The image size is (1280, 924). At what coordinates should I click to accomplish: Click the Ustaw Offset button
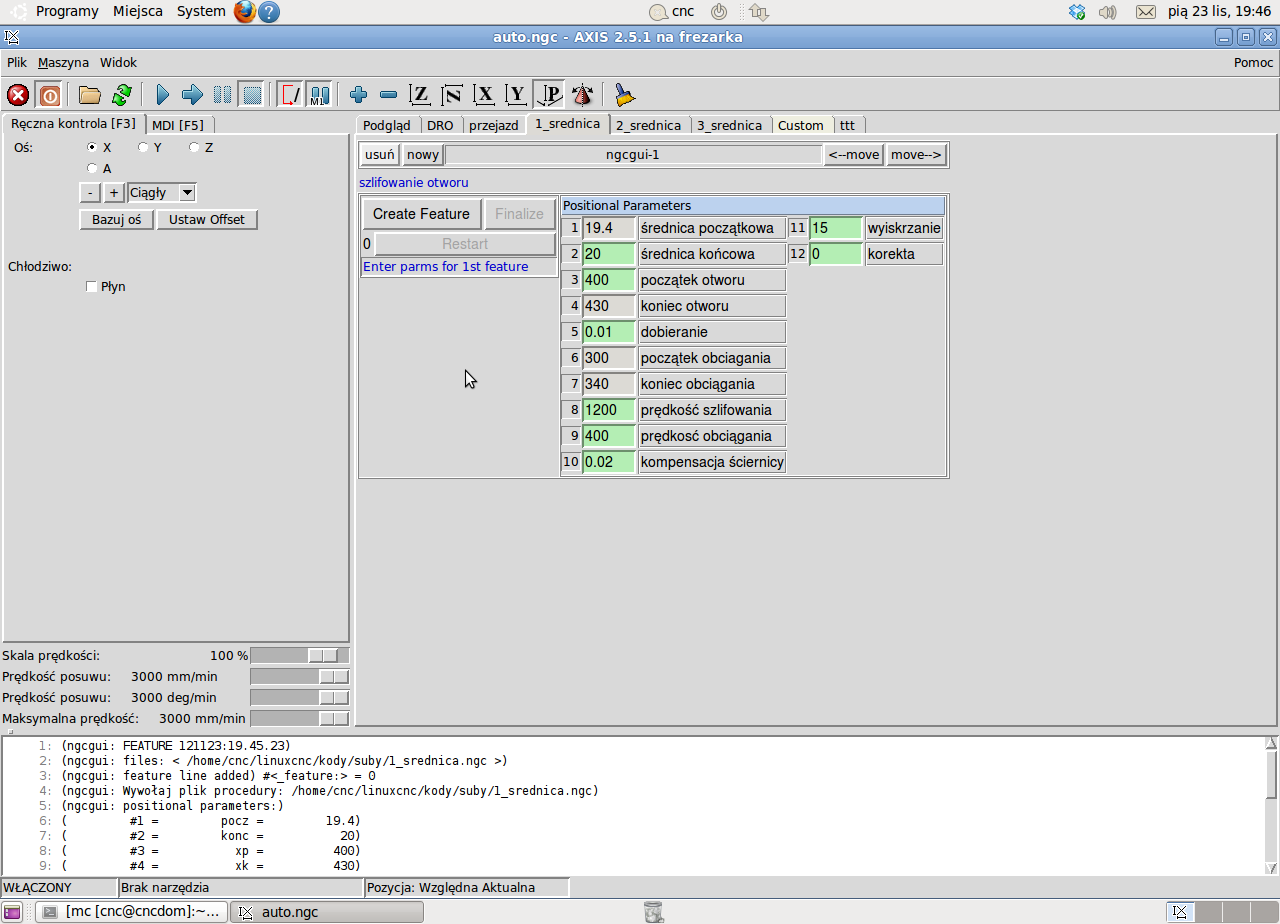[x=207, y=220]
